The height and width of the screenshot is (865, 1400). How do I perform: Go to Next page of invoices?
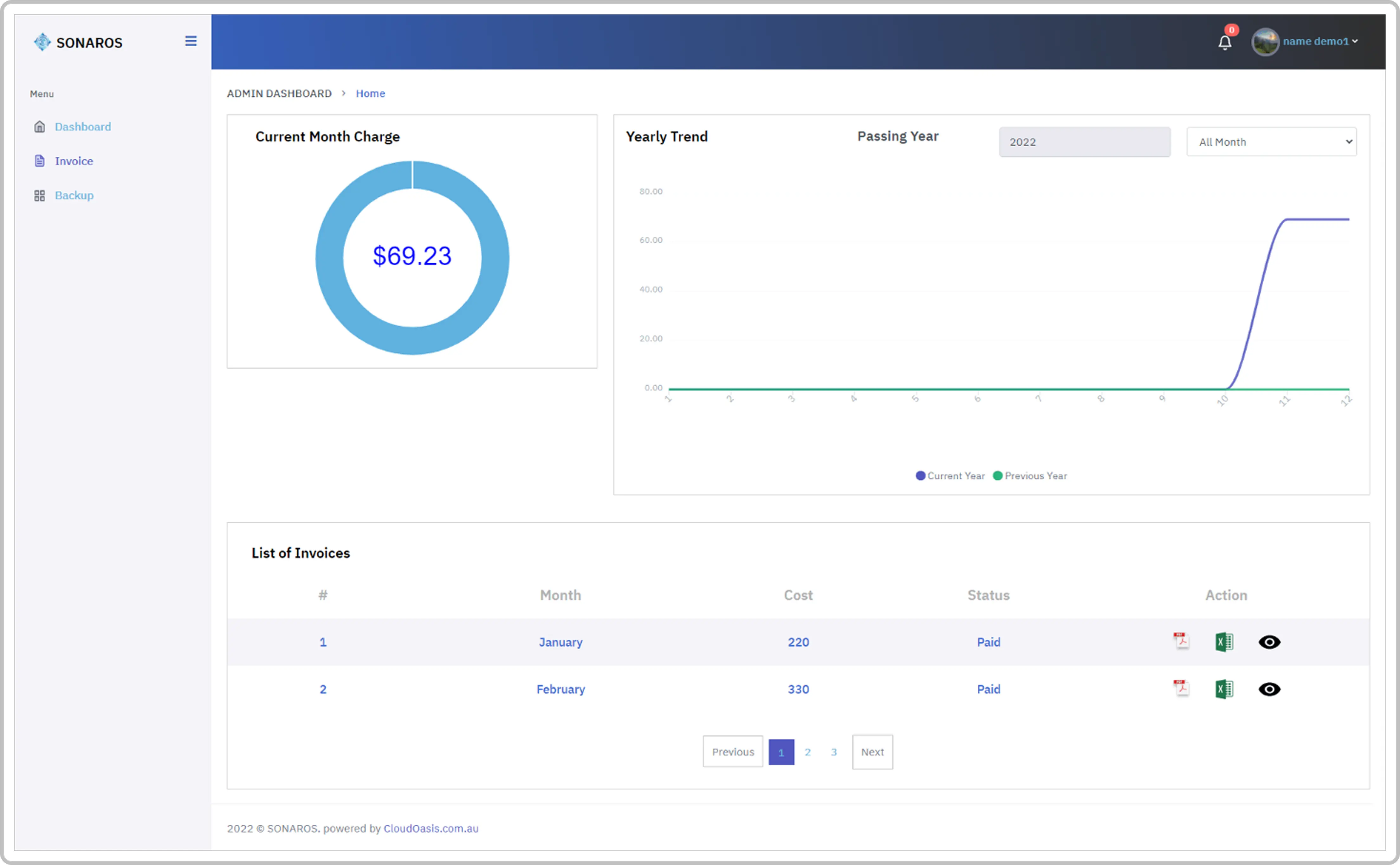point(872,752)
